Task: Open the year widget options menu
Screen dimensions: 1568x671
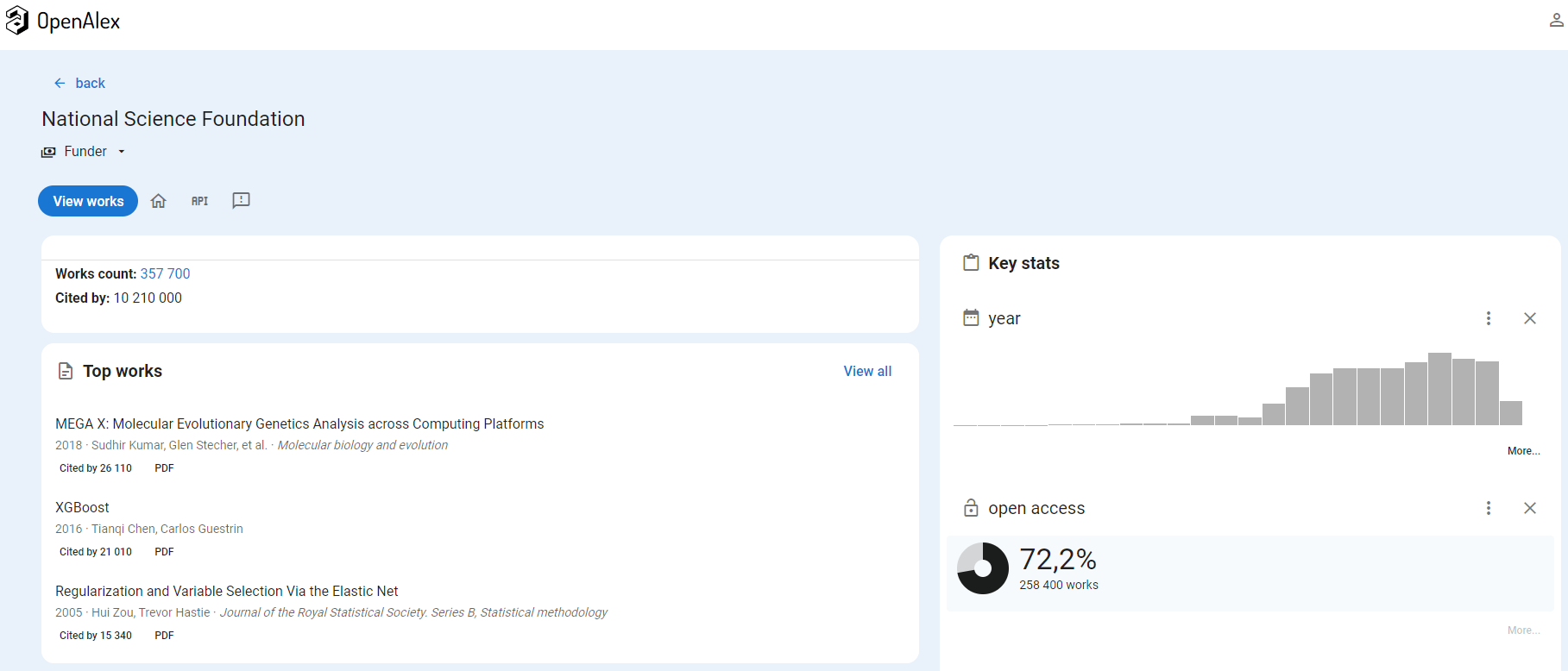Action: pos(1489,318)
